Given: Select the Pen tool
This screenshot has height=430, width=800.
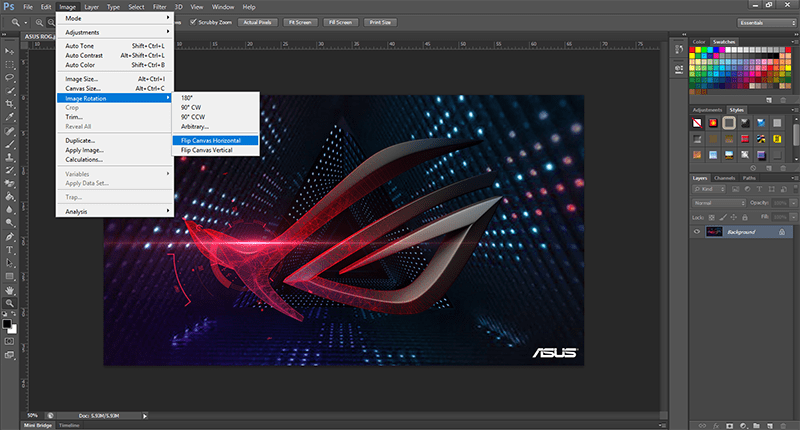Looking at the screenshot, I should (x=10, y=237).
